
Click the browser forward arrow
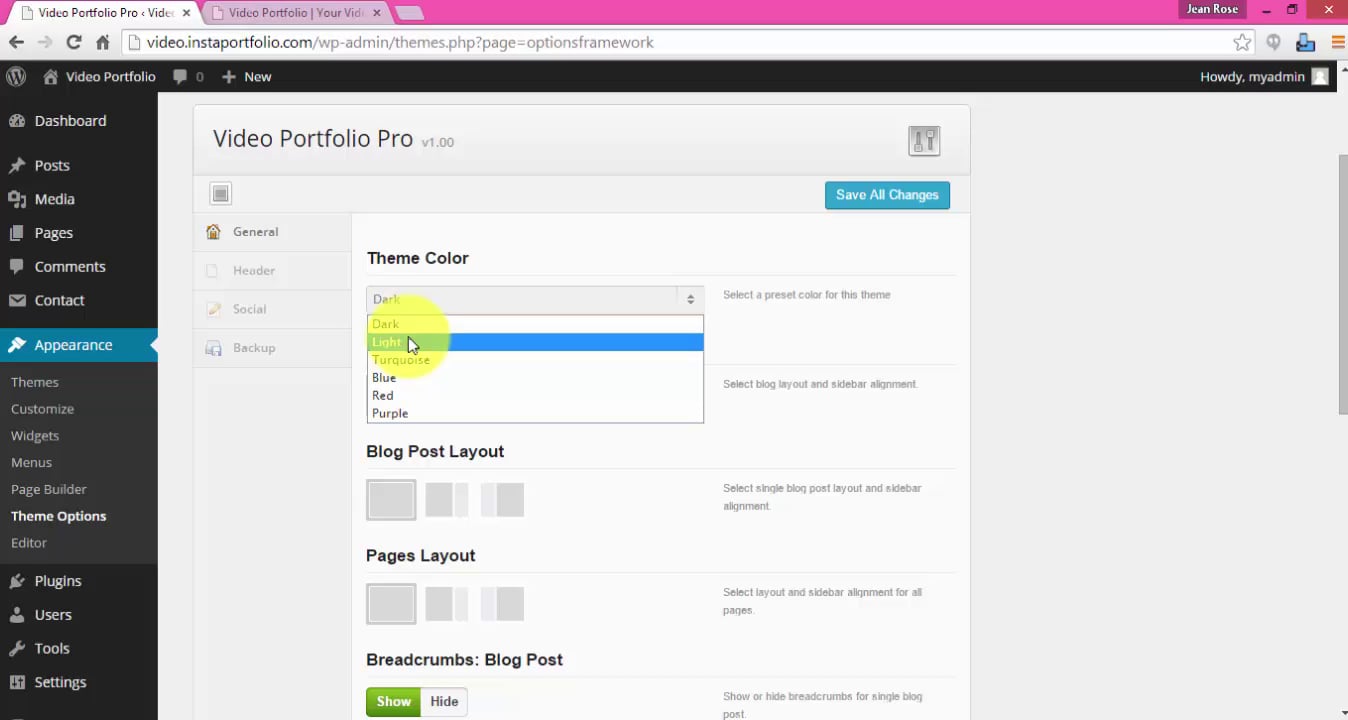pyautogui.click(x=45, y=42)
